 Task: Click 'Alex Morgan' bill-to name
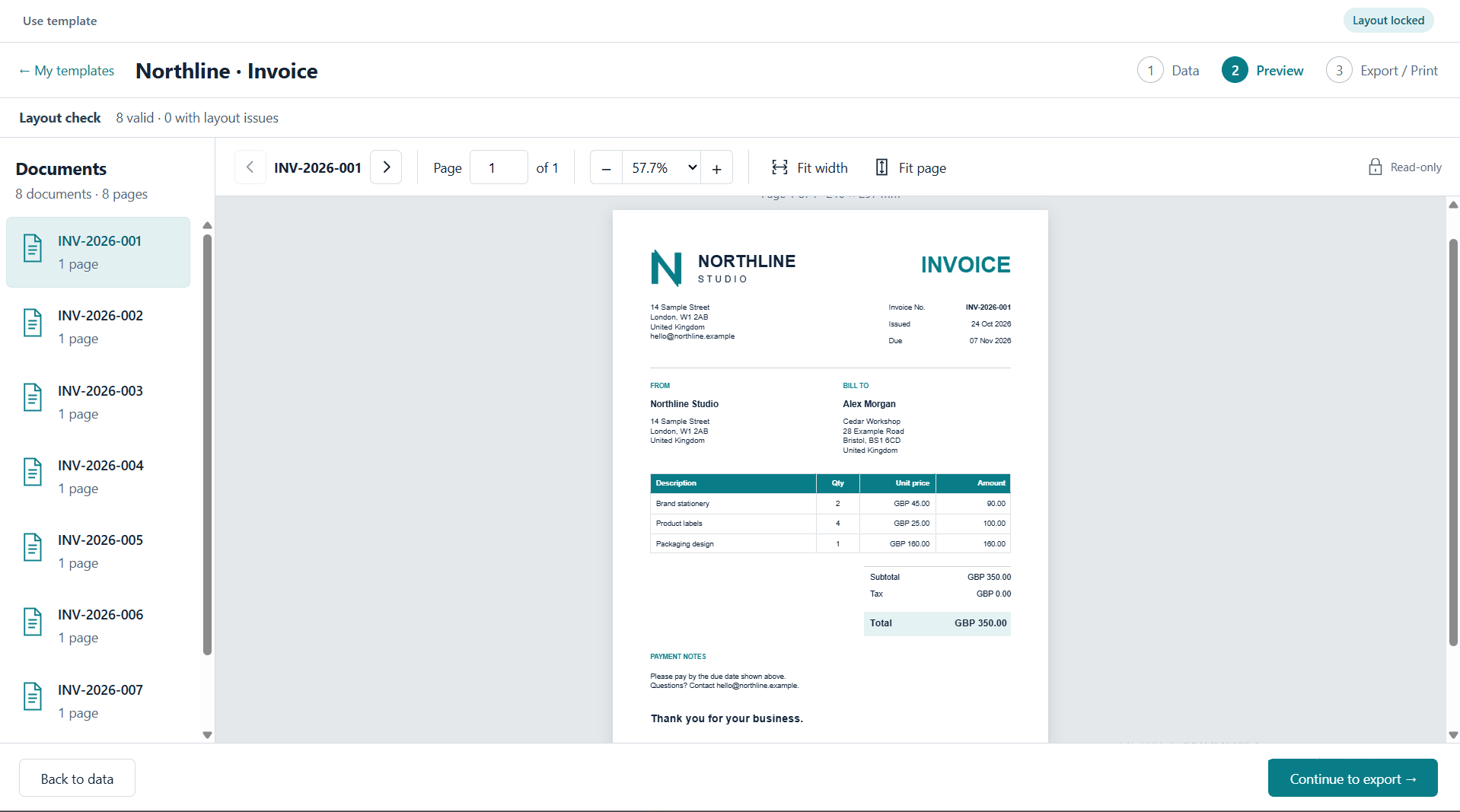(x=869, y=404)
